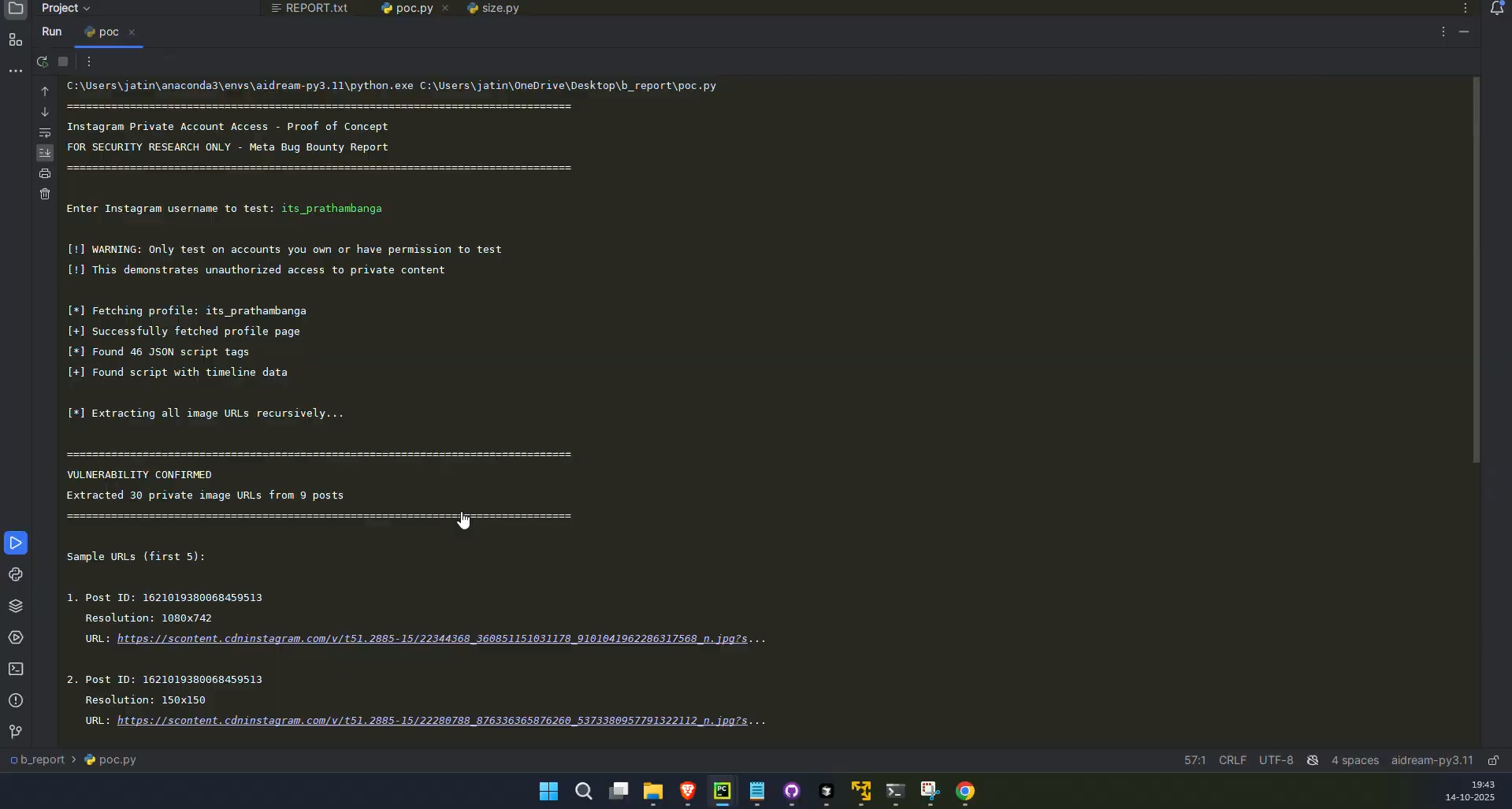Open the Python Packages sidebar icon
The image size is (1512, 809).
[x=16, y=606]
